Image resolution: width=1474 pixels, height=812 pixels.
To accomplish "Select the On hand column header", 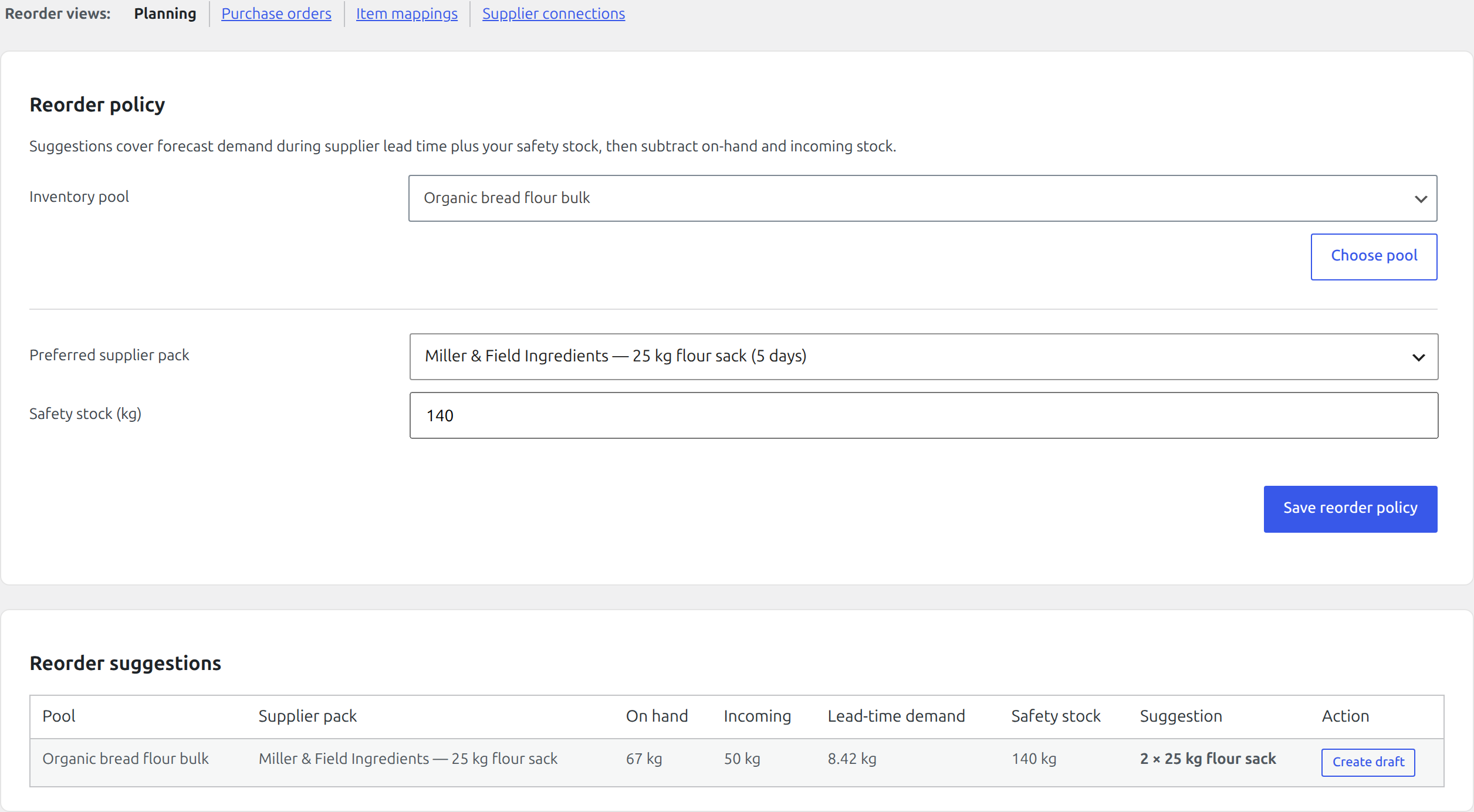I will tap(657, 716).
